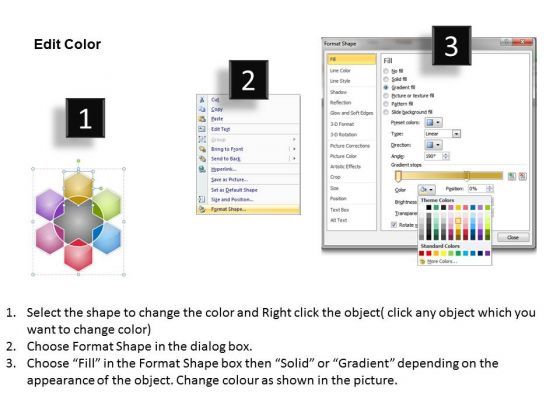Click the Format Shape icon in menu

pos(202,209)
